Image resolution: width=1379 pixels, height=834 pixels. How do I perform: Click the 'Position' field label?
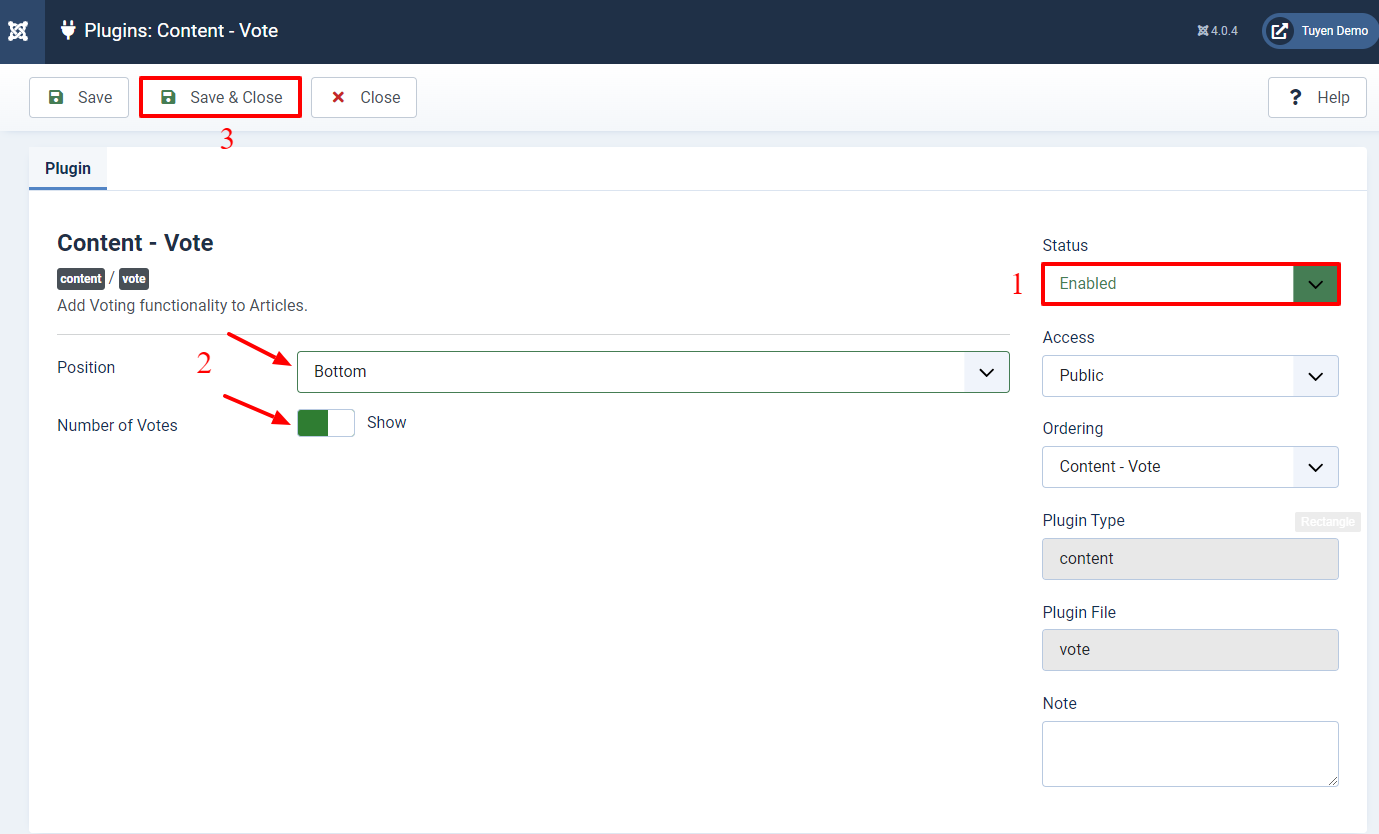point(86,368)
